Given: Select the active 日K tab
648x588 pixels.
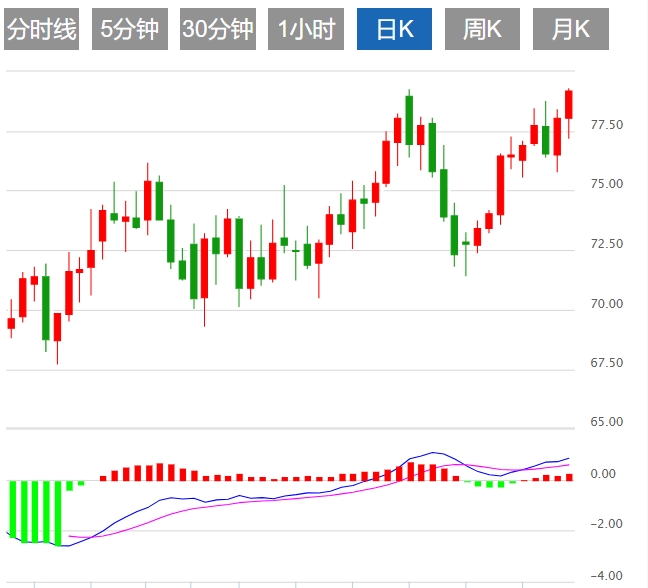Looking at the screenshot, I should coord(394,30).
